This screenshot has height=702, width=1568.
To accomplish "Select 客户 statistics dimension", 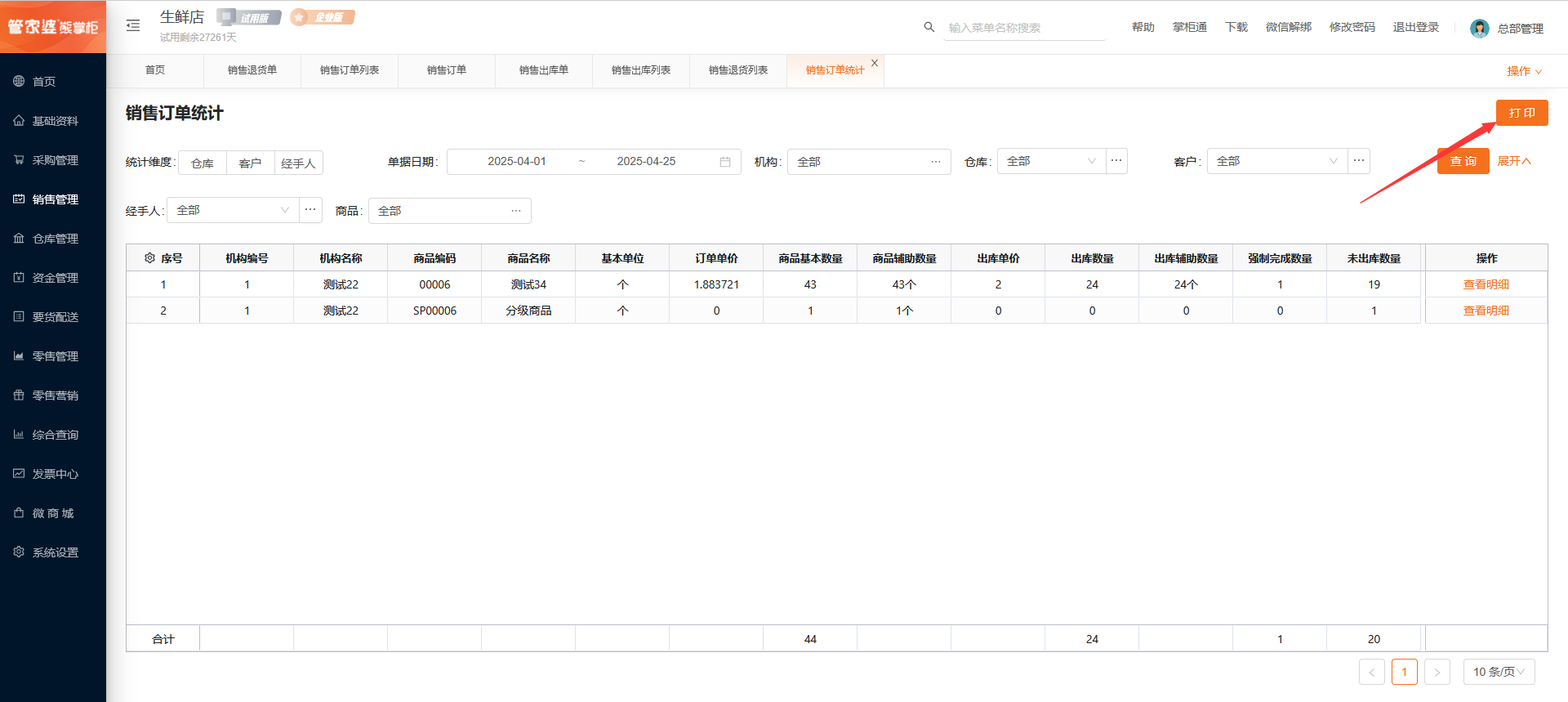I will pyautogui.click(x=250, y=163).
